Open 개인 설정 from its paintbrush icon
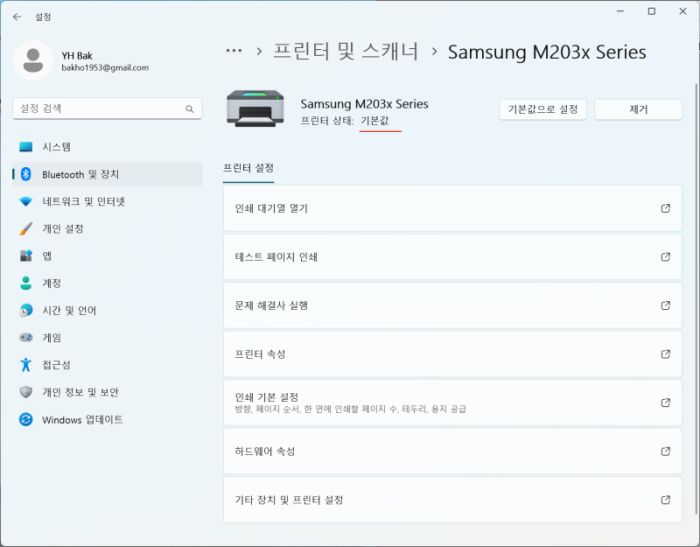700x547 pixels. tap(26, 229)
